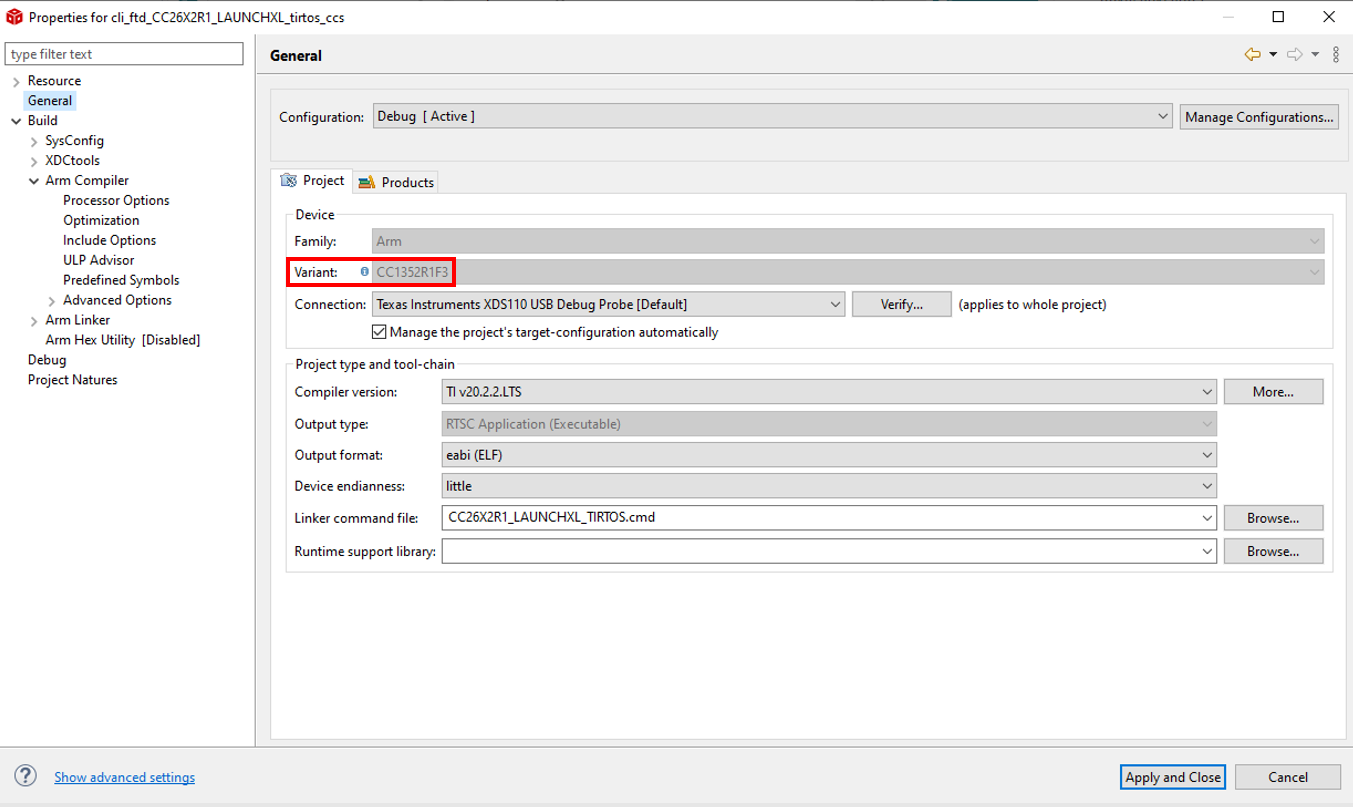
Task: Expand the Resource tree node
Action: coord(16,81)
